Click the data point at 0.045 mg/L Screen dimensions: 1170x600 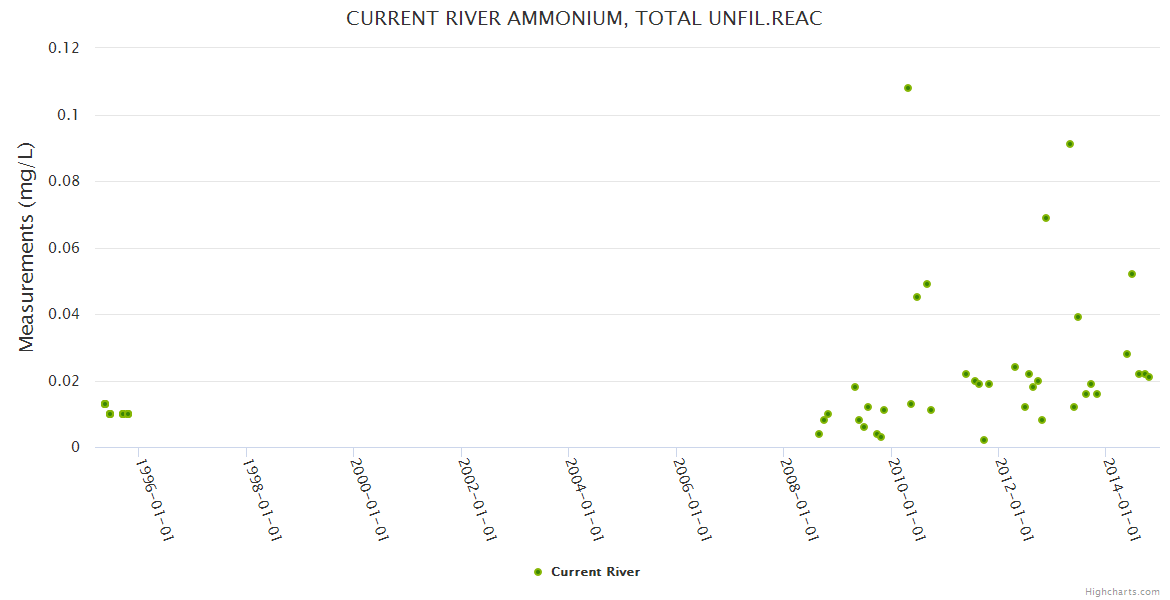pos(917,297)
